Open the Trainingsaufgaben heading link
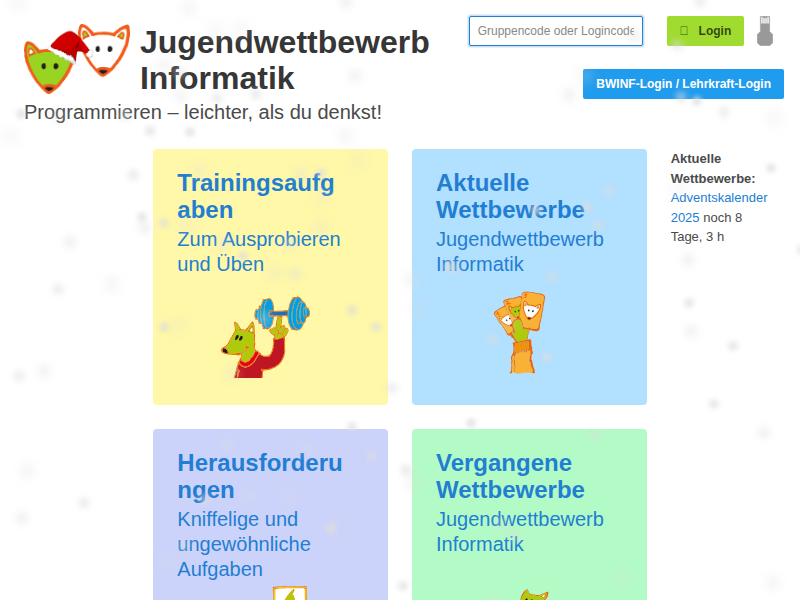Image resolution: width=800 pixels, height=600 pixels. [x=256, y=196]
